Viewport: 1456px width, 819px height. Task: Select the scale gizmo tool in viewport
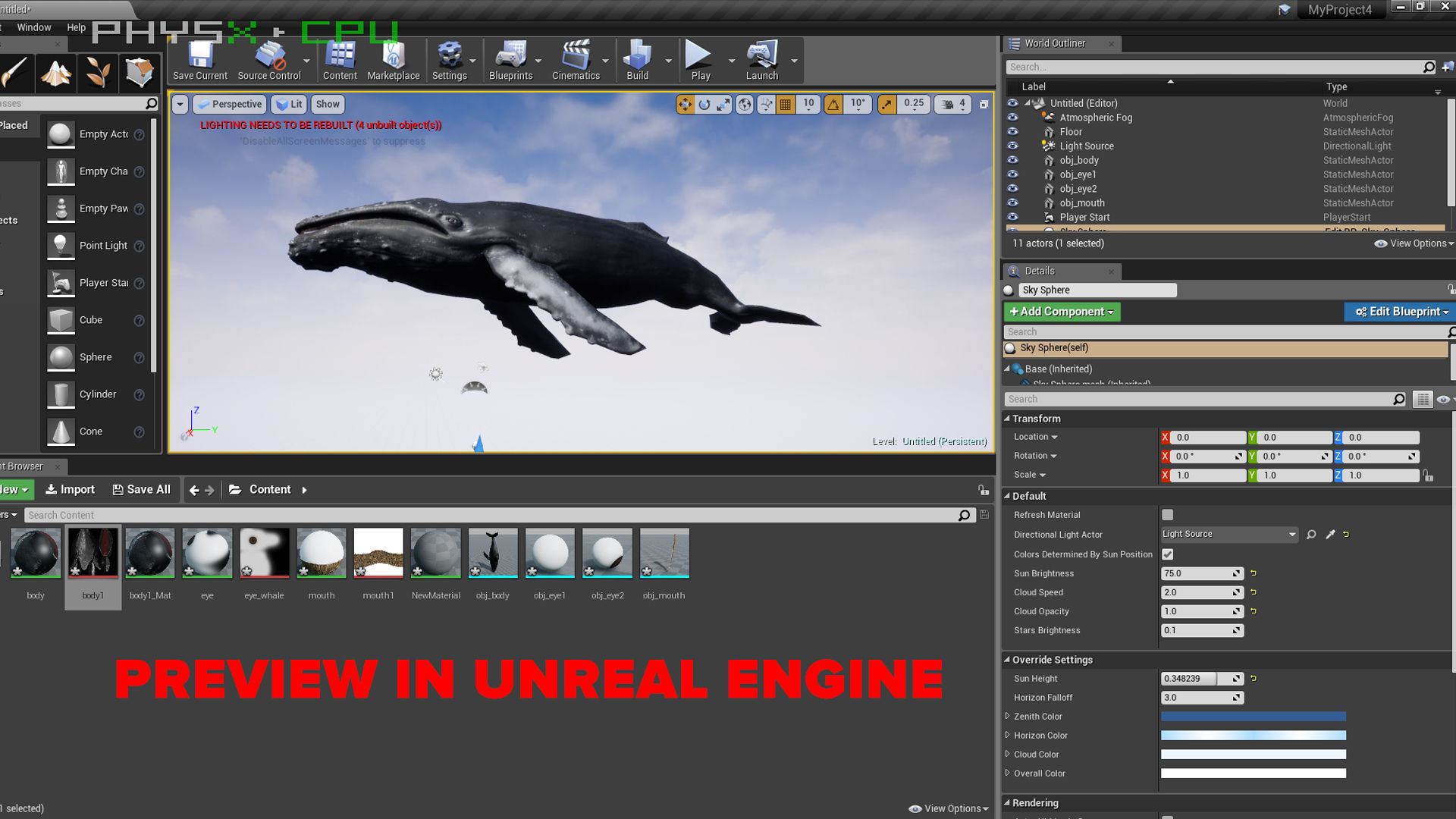[723, 105]
